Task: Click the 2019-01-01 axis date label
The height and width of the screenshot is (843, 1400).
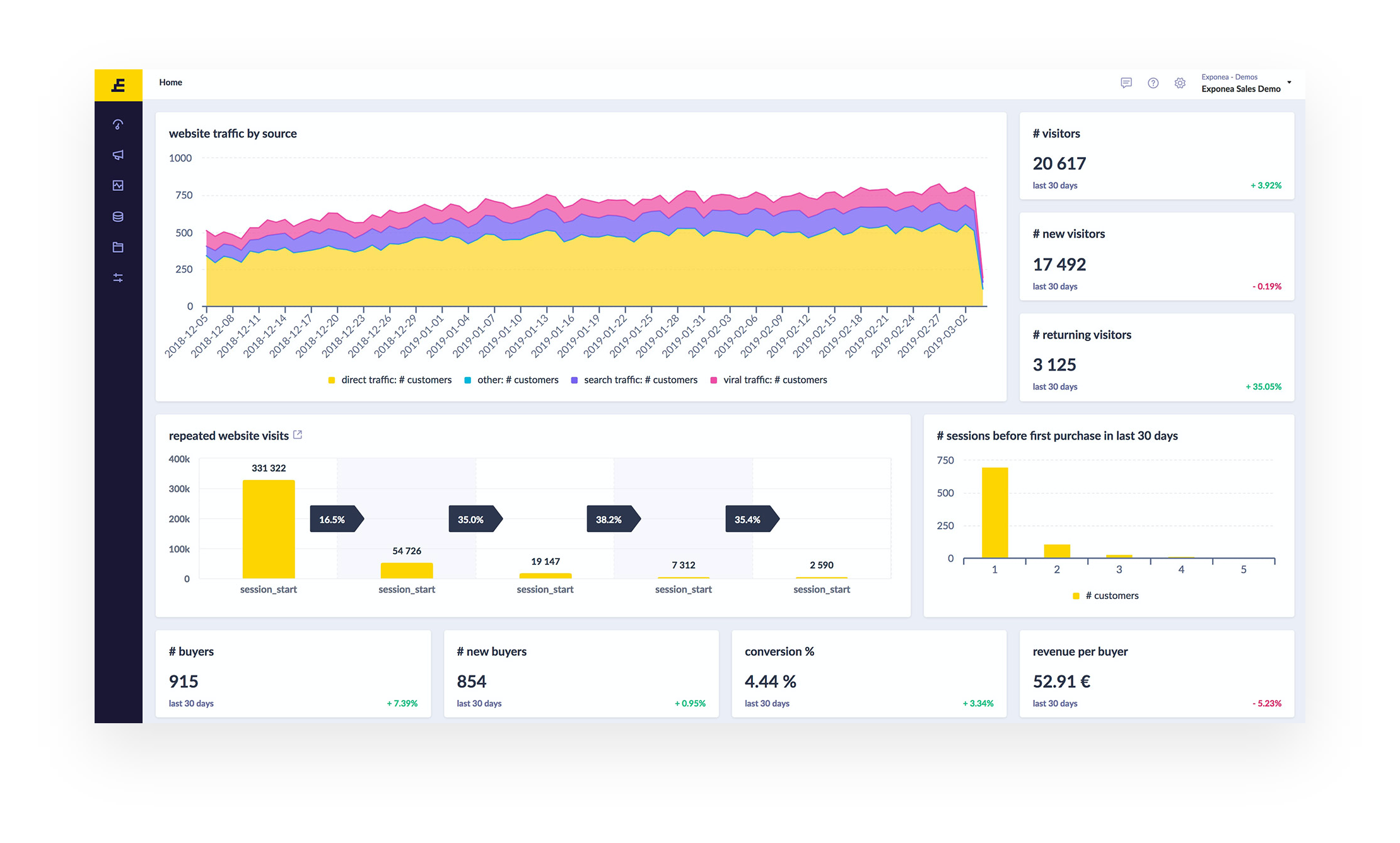Action: (422, 335)
